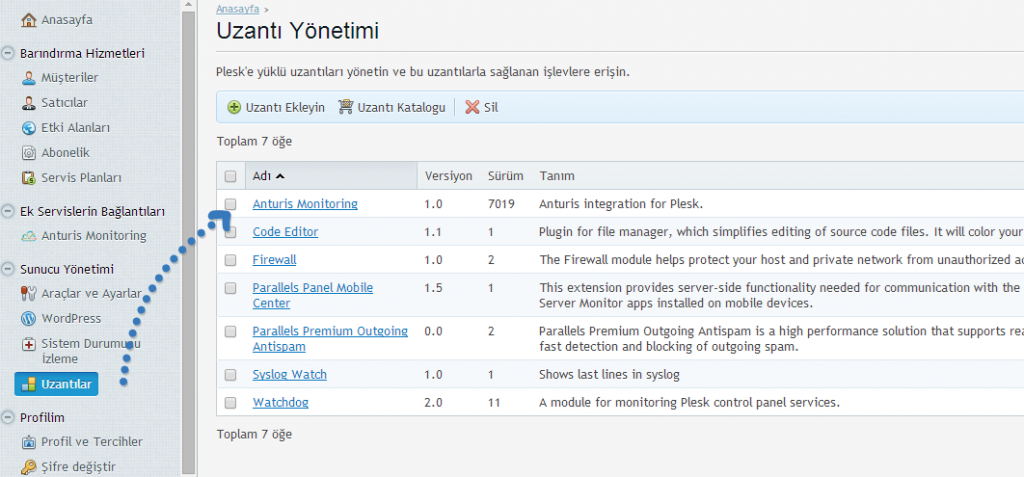Open Servis Planları in the sidebar
The height and width of the screenshot is (477, 1024).
click(x=81, y=178)
